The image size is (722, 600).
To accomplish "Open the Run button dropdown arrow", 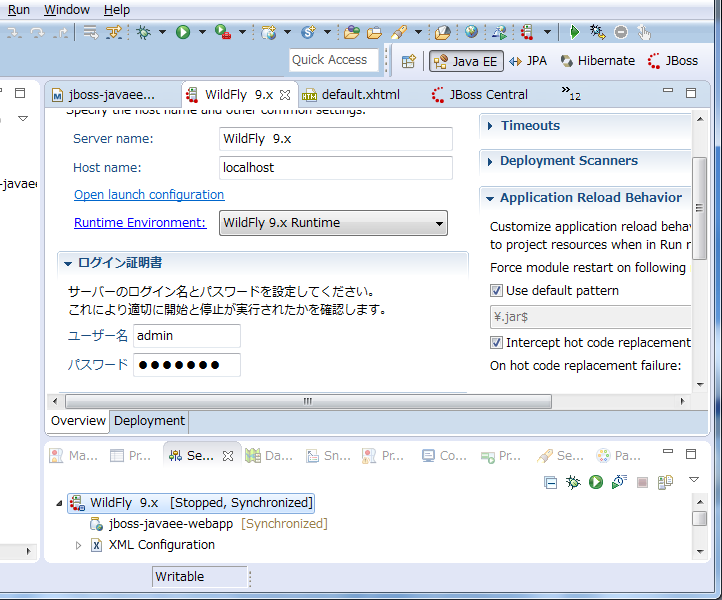I will pyautogui.click(x=202, y=32).
